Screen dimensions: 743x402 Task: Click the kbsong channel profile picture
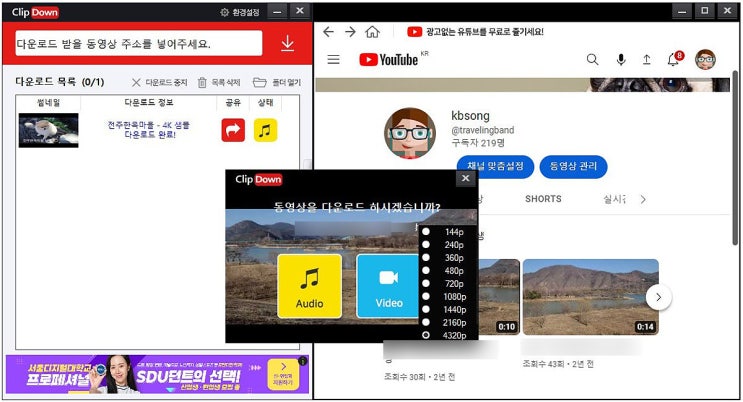tap(410, 133)
